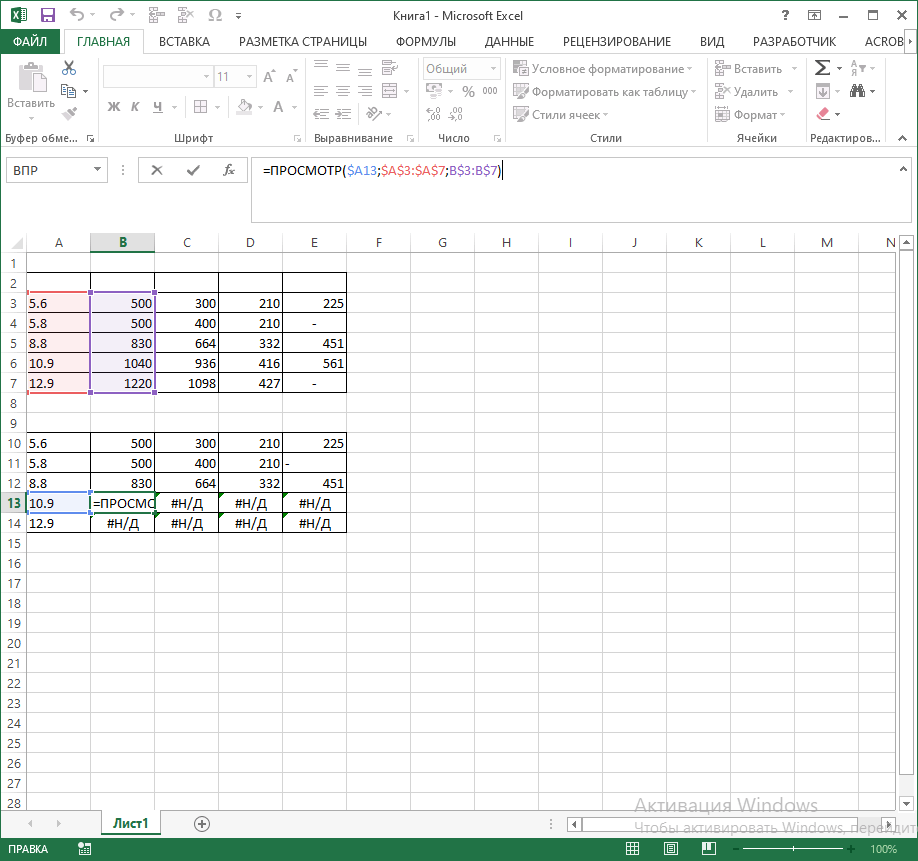Viewport: 918px width, 861px height.
Task: Open the font color dropdown arrow
Action: pos(294,107)
